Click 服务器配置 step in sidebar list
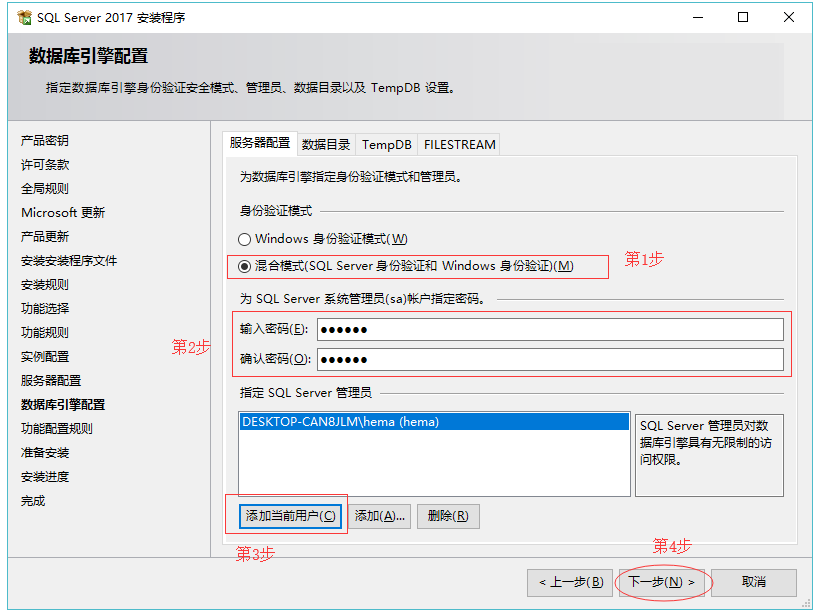Screen dimensions: 820x615 click(51, 381)
